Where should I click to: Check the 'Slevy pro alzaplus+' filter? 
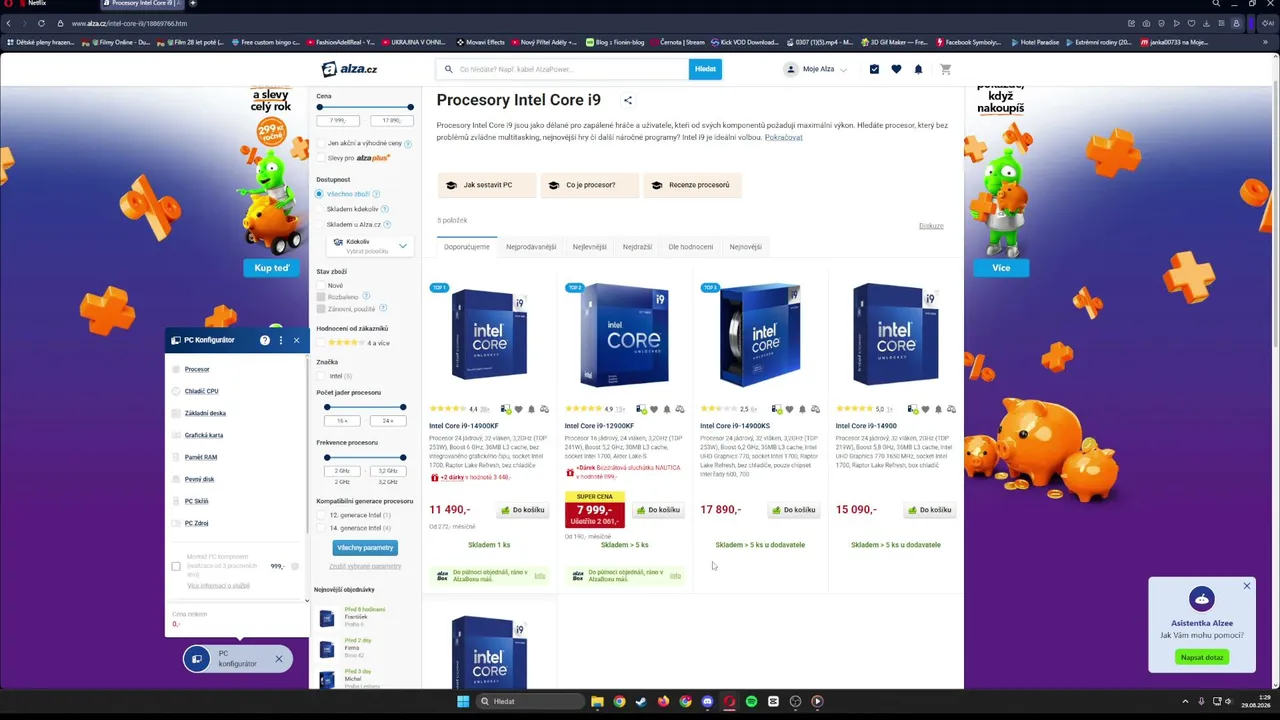[321, 158]
